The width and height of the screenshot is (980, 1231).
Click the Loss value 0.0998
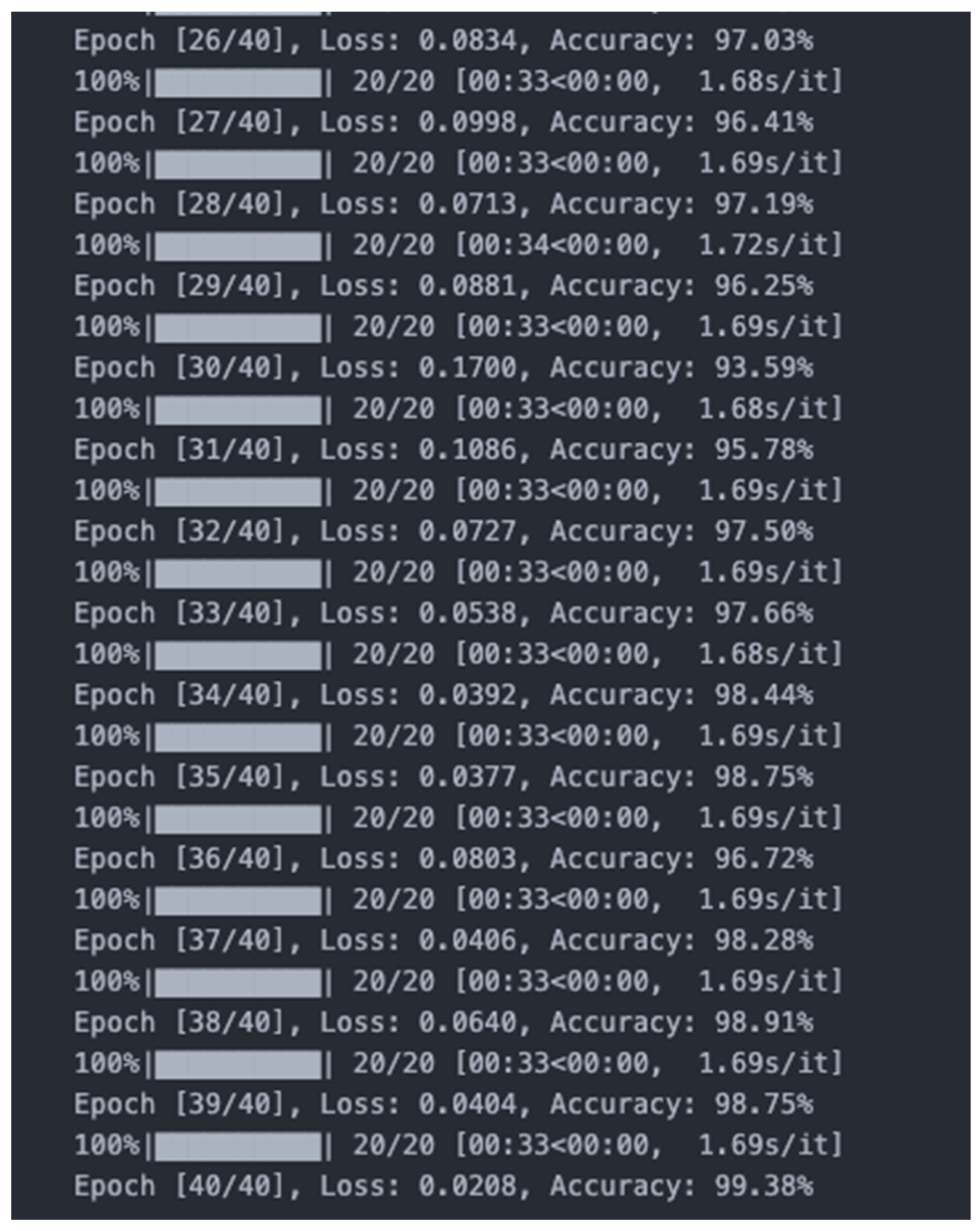(x=467, y=123)
